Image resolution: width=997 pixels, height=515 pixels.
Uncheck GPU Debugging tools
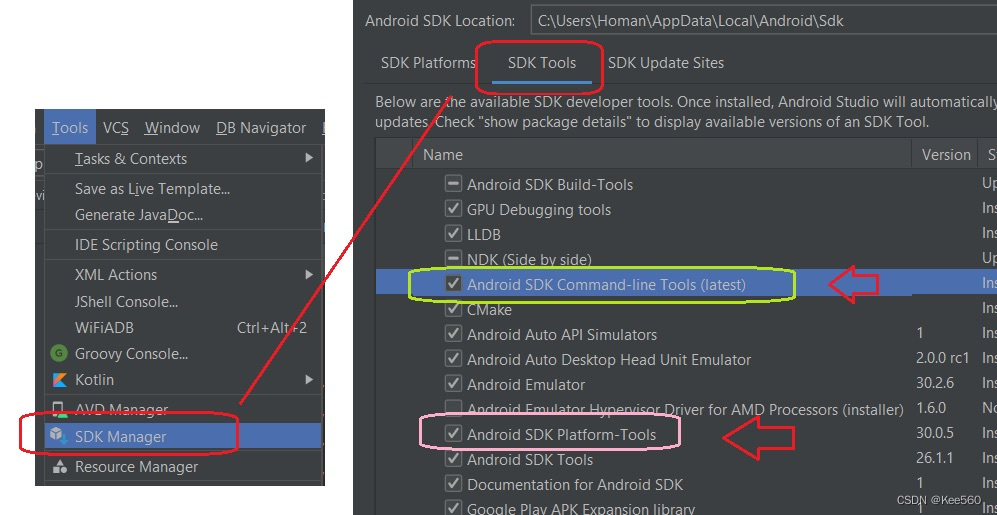tap(453, 209)
